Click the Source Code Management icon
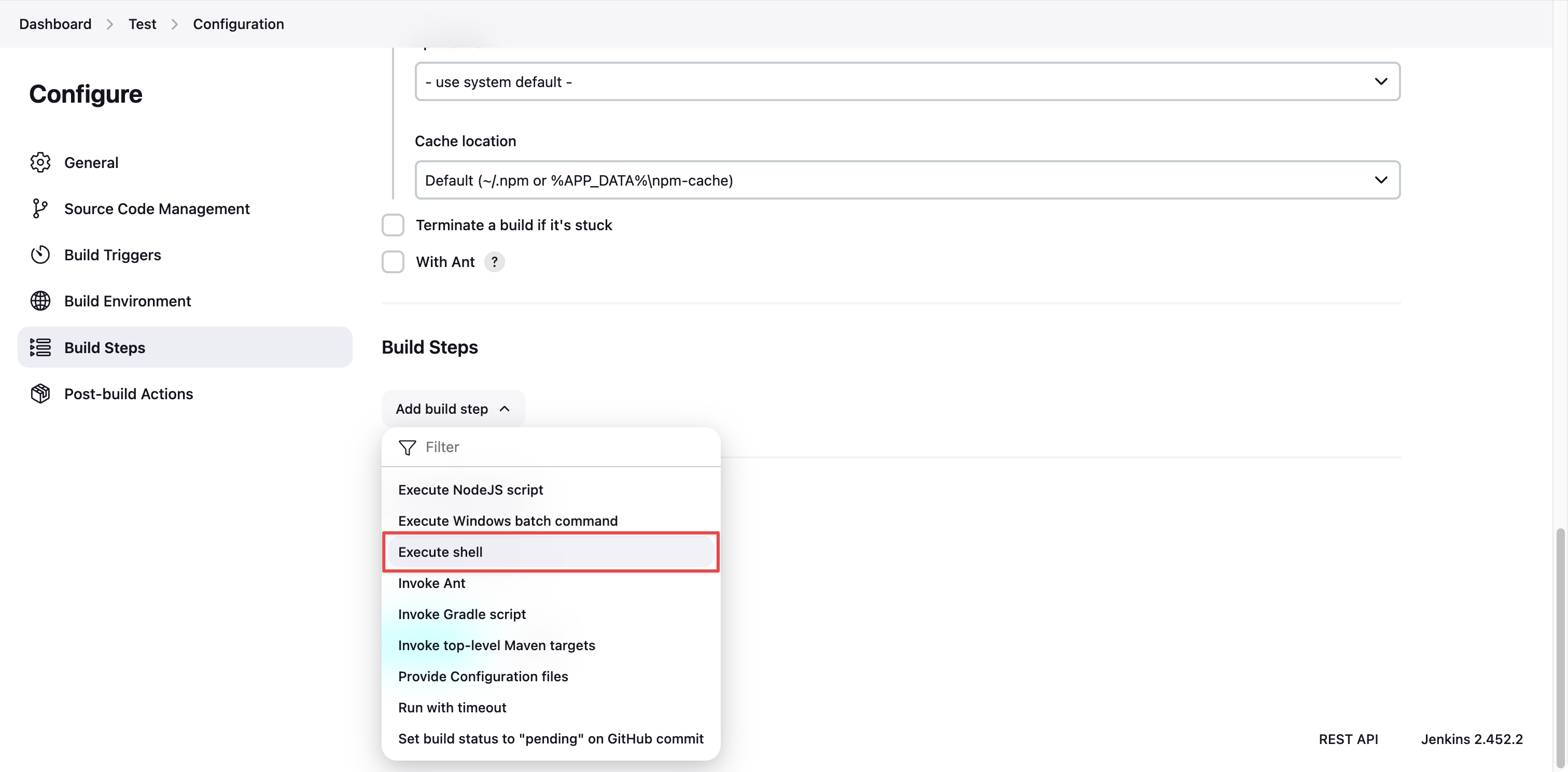The height and width of the screenshot is (772, 1568). tap(40, 209)
